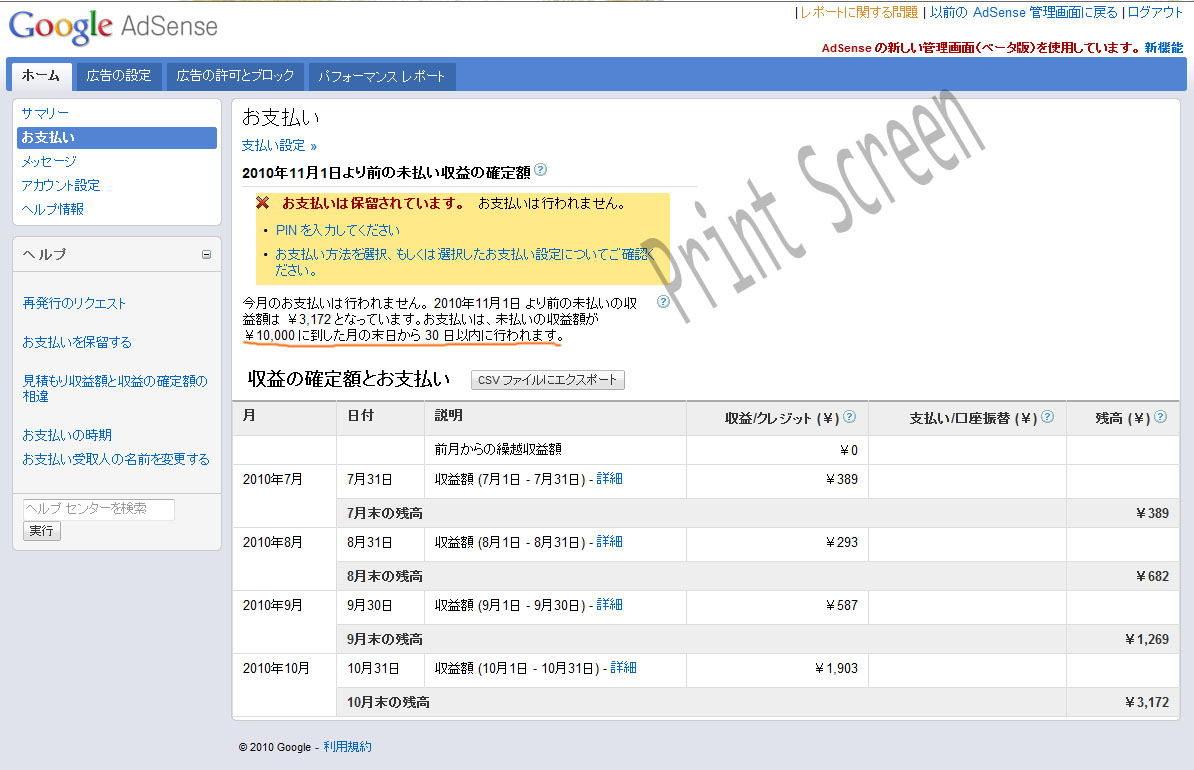Select ￥587 earnings value
The image size is (1194, 770).
click(x=841, y=605)
